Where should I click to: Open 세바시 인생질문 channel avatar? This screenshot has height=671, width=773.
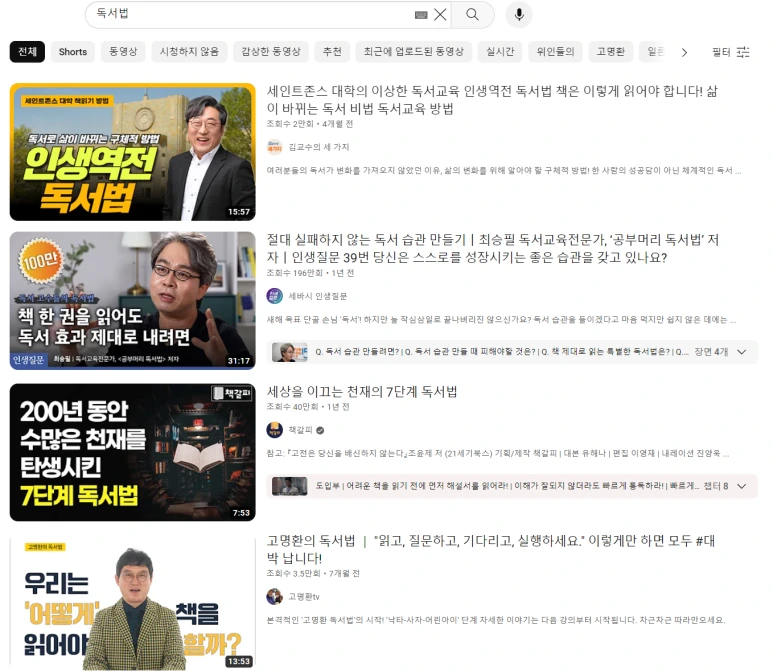pyautogui.click(x=275, y=296)
